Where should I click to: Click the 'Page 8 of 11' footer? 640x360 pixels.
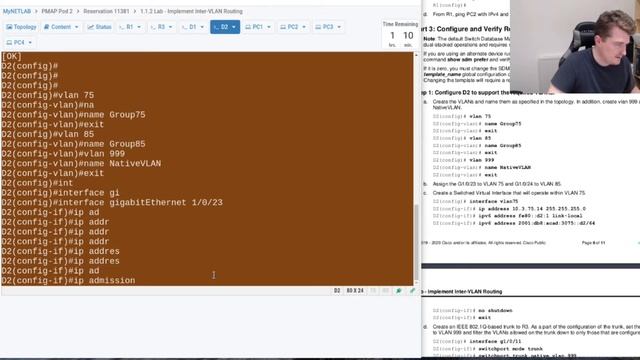click(593, 243)
